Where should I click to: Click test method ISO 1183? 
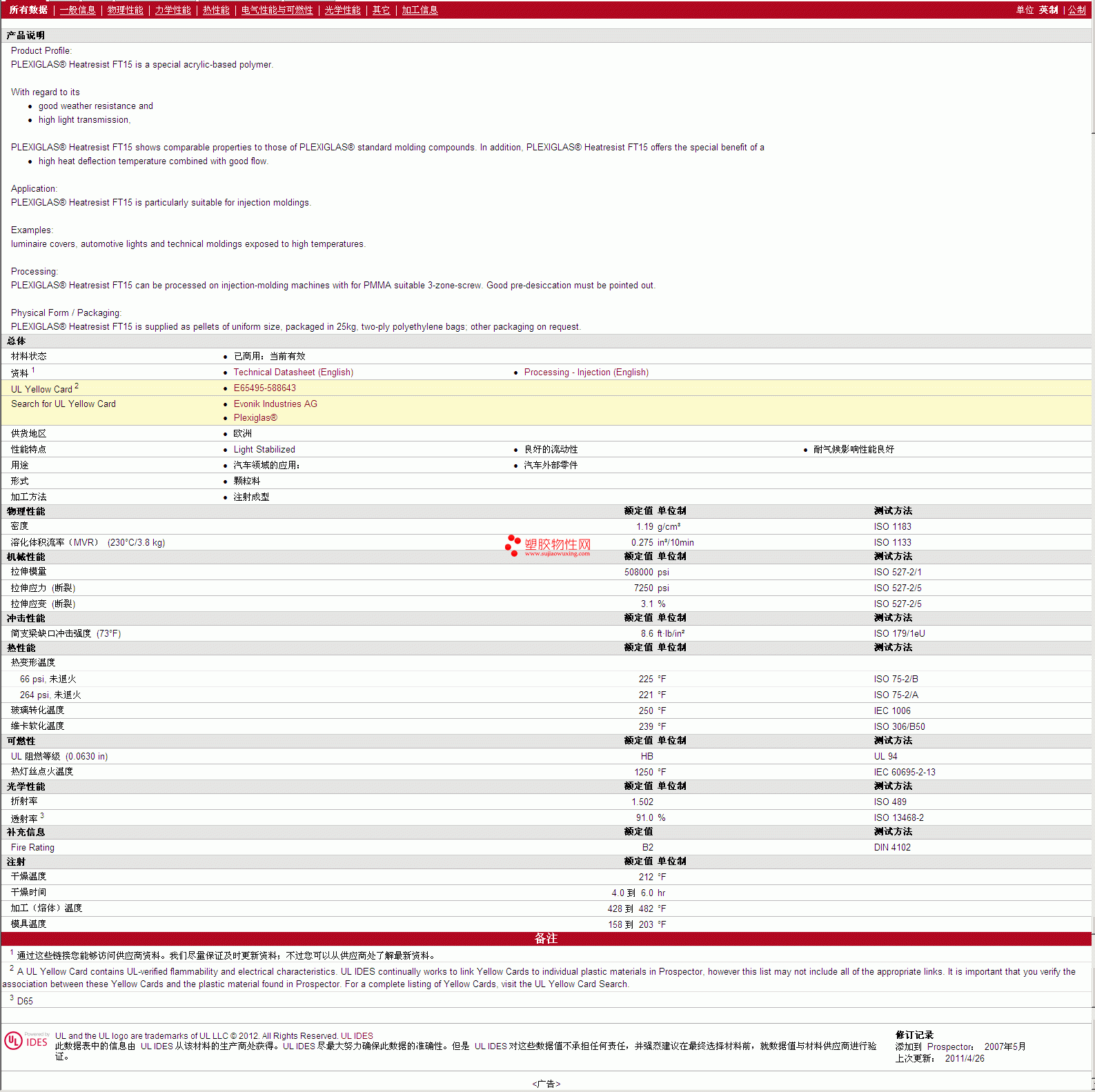point(892,526)
